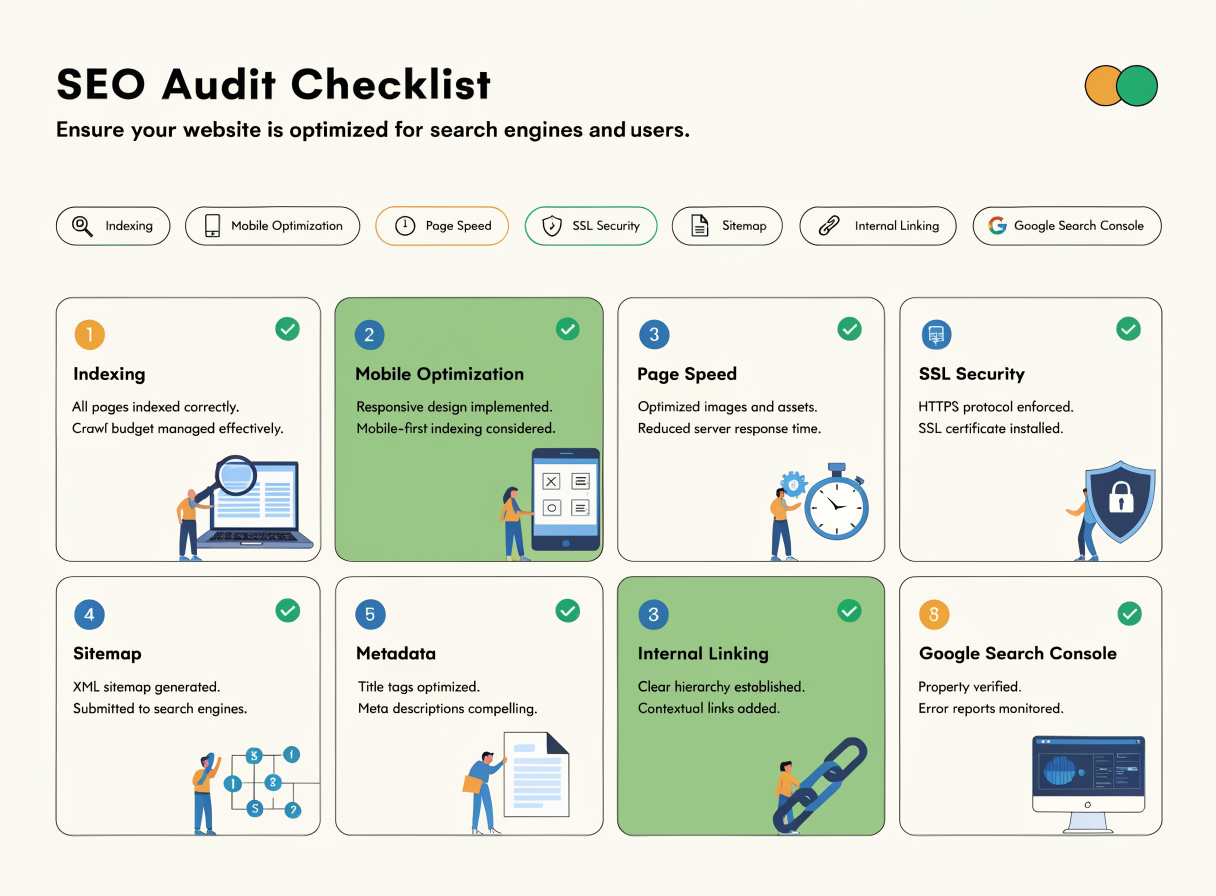Viewport: 1216px width, 896px height.
Task: Toggle the checkmark on Page Speed card
Action: (849, 328)
